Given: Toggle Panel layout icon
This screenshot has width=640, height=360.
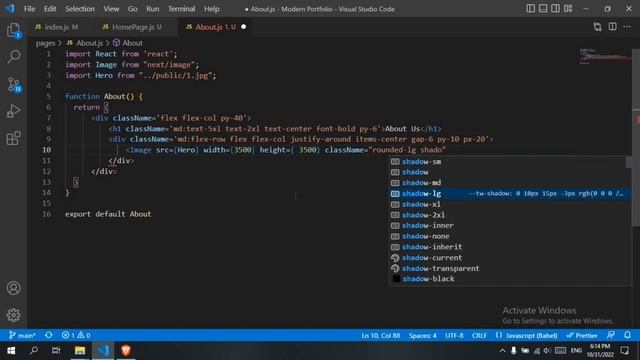Looking at the screenshot, I should [543, 9].
